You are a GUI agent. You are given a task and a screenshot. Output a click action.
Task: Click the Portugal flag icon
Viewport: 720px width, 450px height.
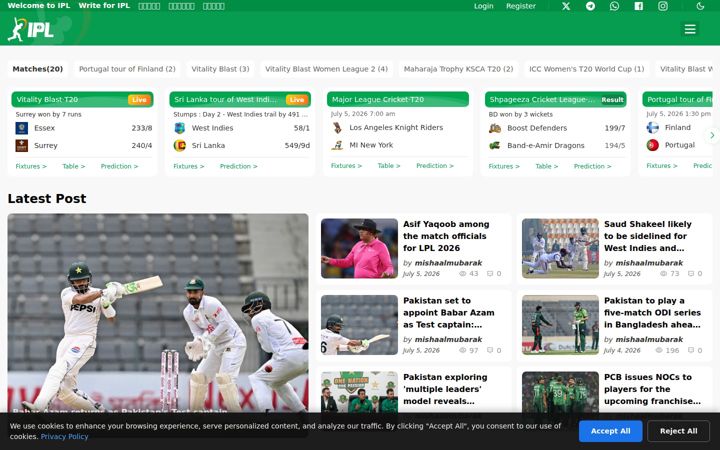point(652,145)
